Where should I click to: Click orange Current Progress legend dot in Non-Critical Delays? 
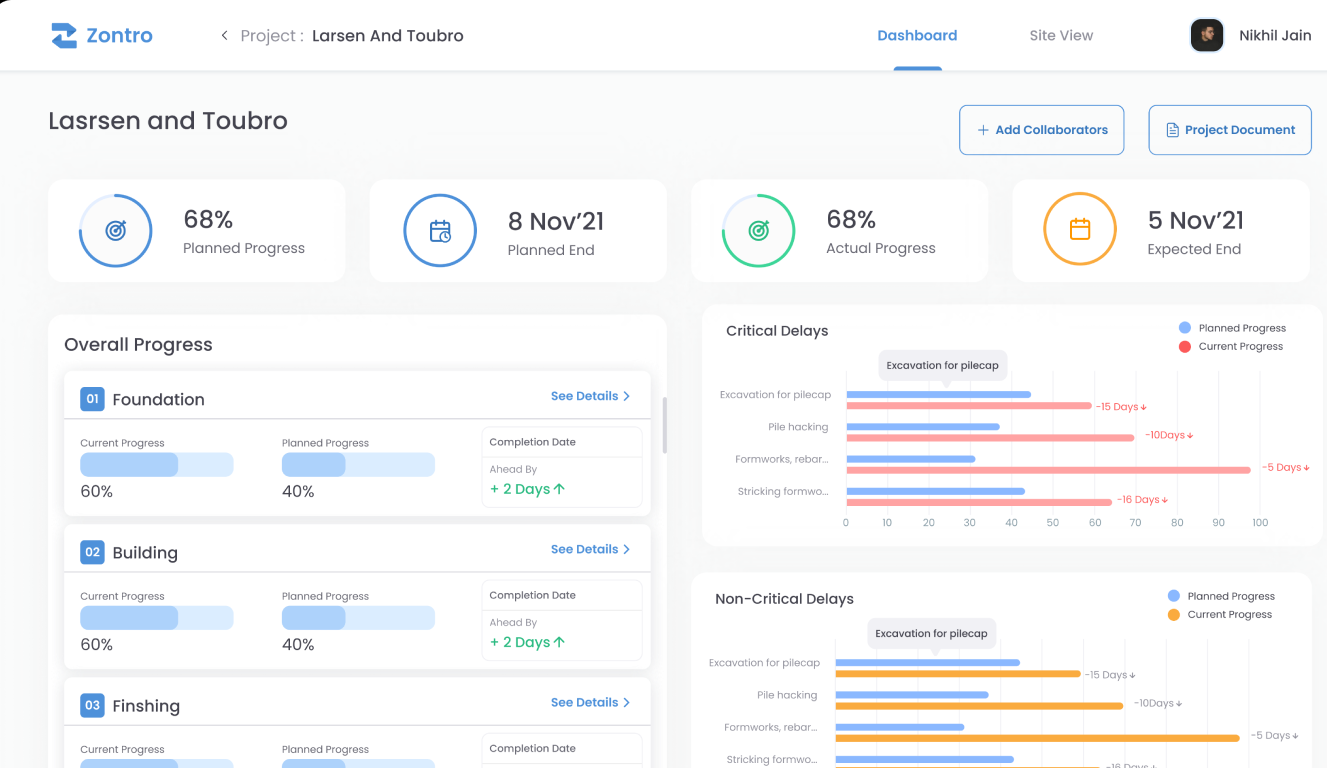tap(1174, 614)
